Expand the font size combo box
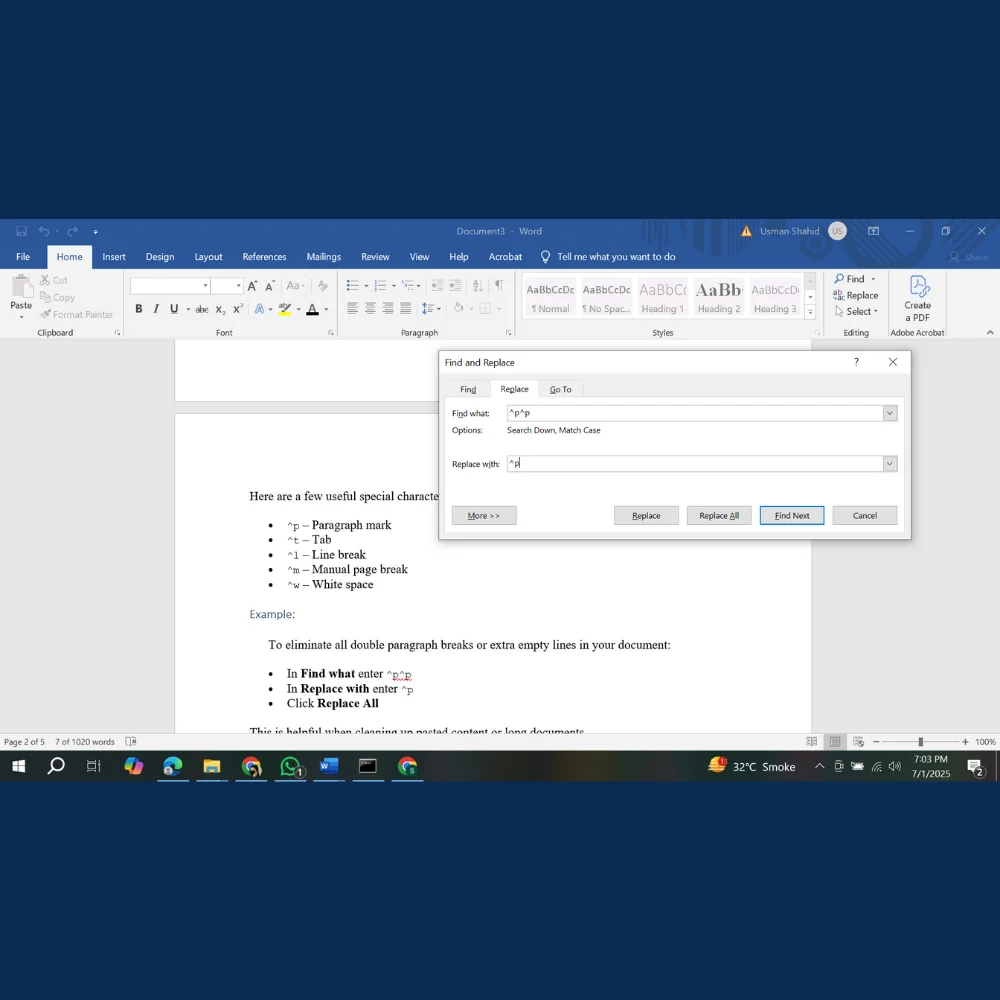The image size is (1000, 1000). click(239, 286)
